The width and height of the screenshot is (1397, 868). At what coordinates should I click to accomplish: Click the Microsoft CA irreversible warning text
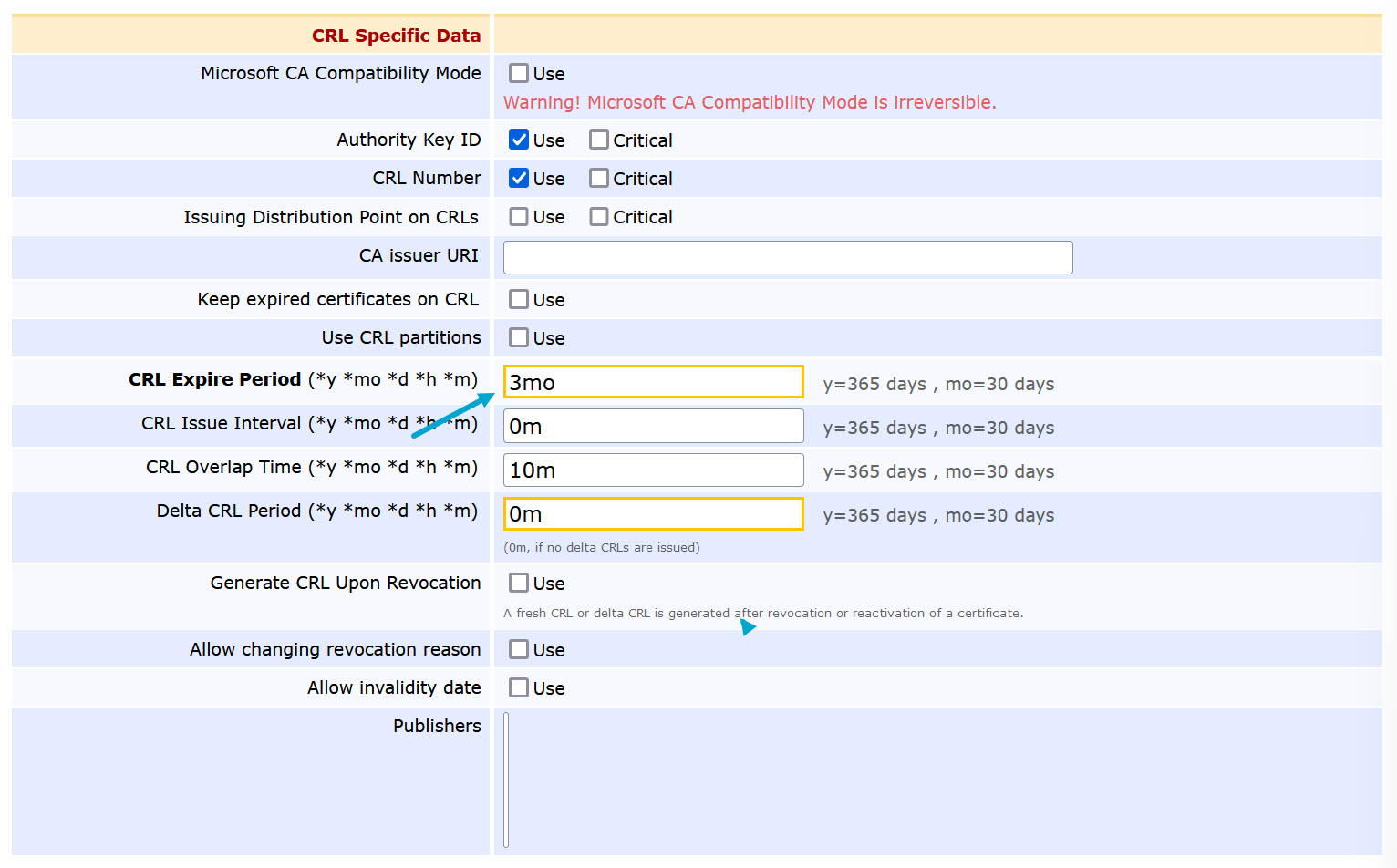(x=749, y=102)
